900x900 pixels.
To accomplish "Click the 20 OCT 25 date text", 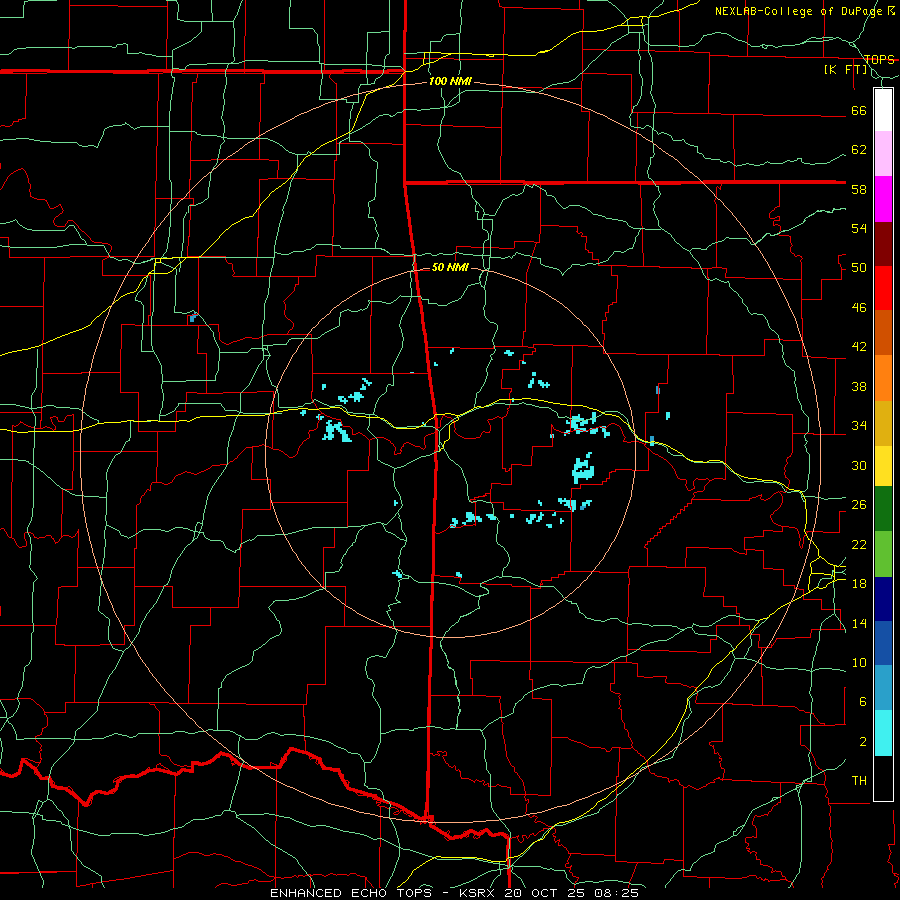I will (546, 893).
